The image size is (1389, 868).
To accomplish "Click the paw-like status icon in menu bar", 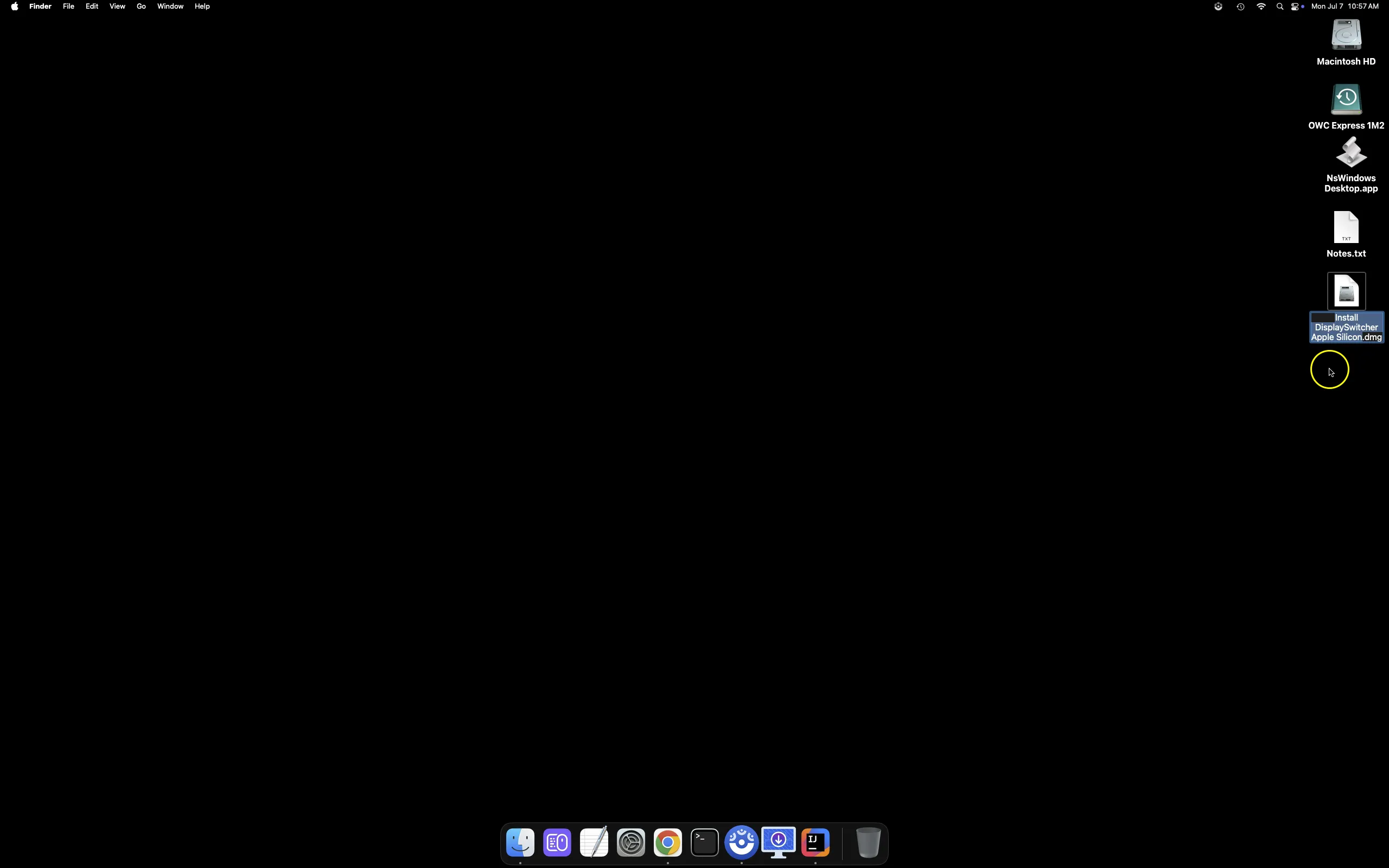I will tap(1219, 7).
